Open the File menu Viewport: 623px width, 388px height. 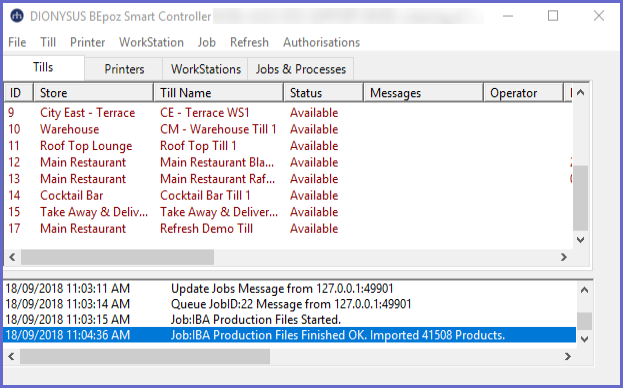pos(17,42)
